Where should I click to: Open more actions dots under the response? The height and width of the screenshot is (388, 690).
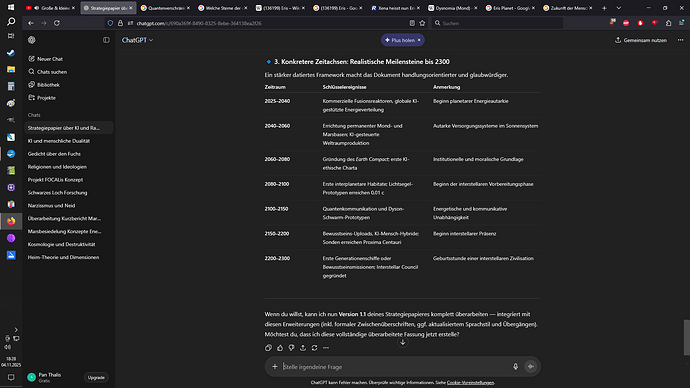(326, 348)
